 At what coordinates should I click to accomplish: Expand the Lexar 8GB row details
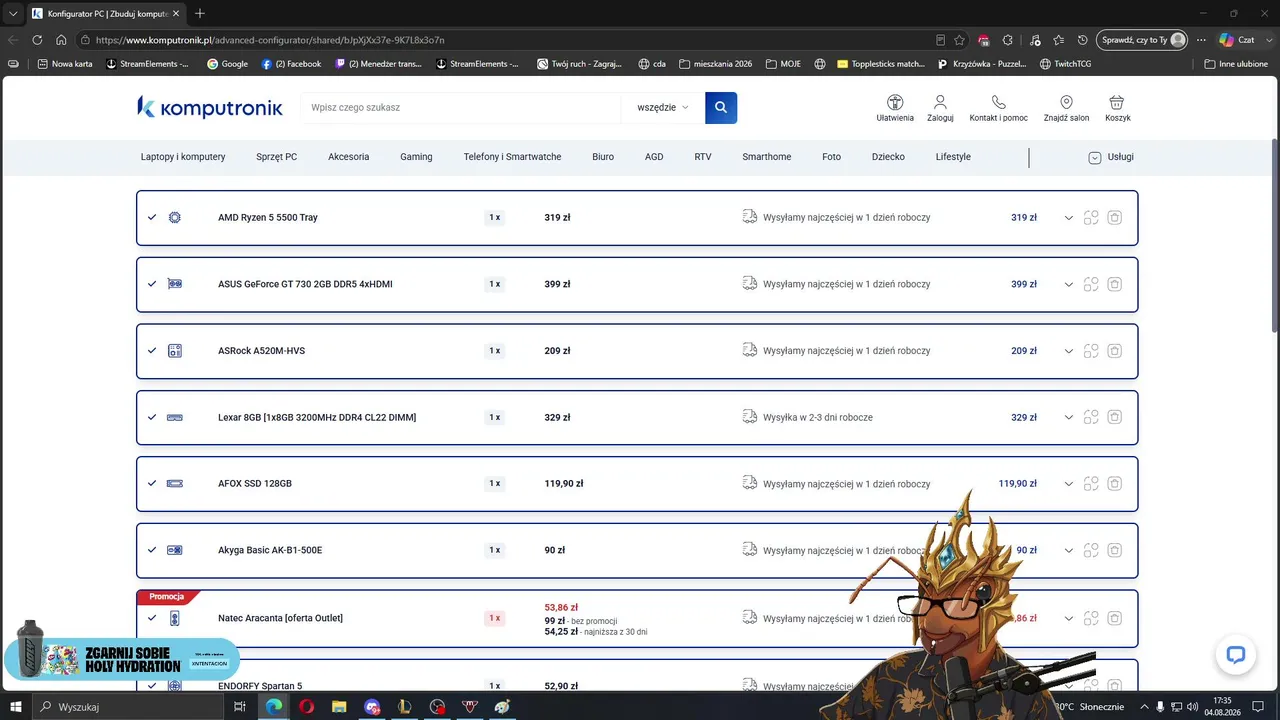(1069, 417)
